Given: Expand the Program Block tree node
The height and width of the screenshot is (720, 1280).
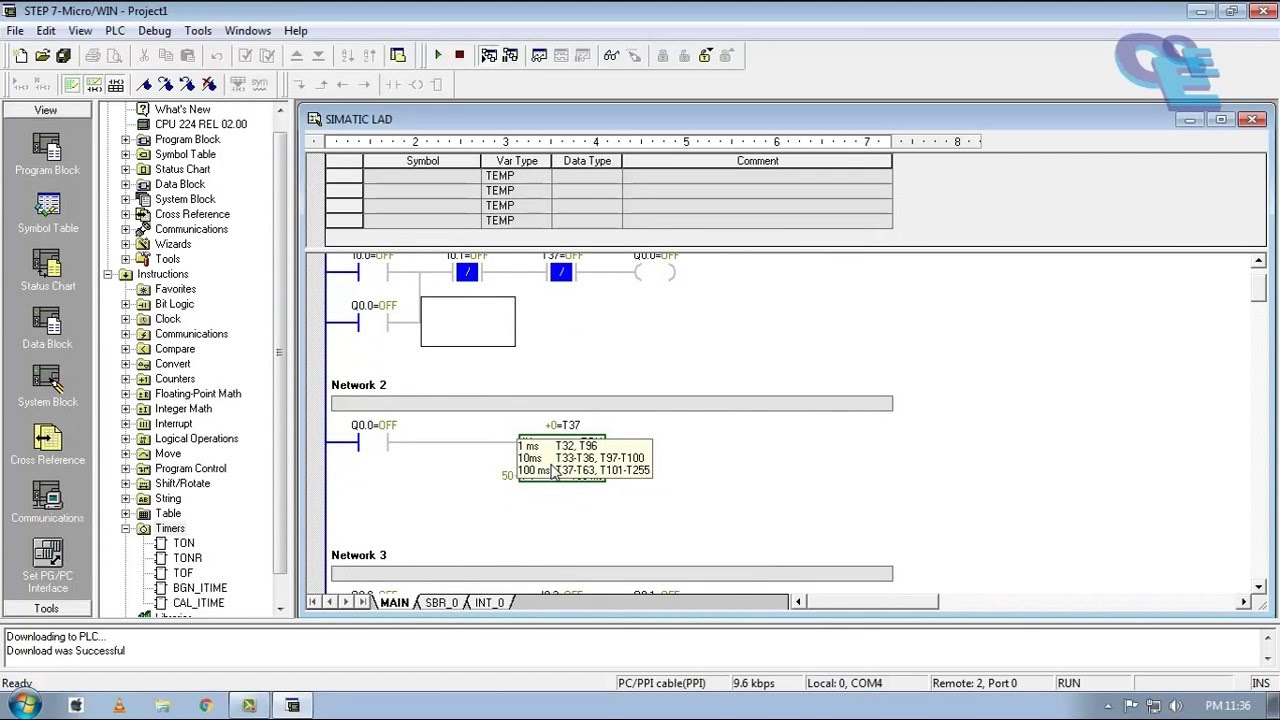Looking at the screenshot, I should pyautogui.click(x=126, y=139).
